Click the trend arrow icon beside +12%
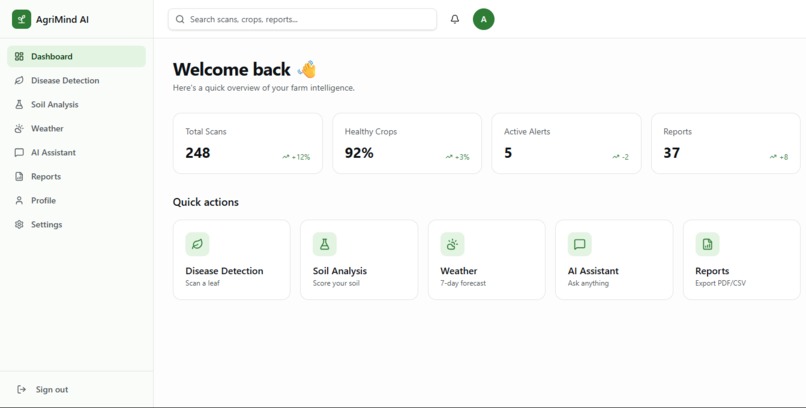 click(286, 157)
